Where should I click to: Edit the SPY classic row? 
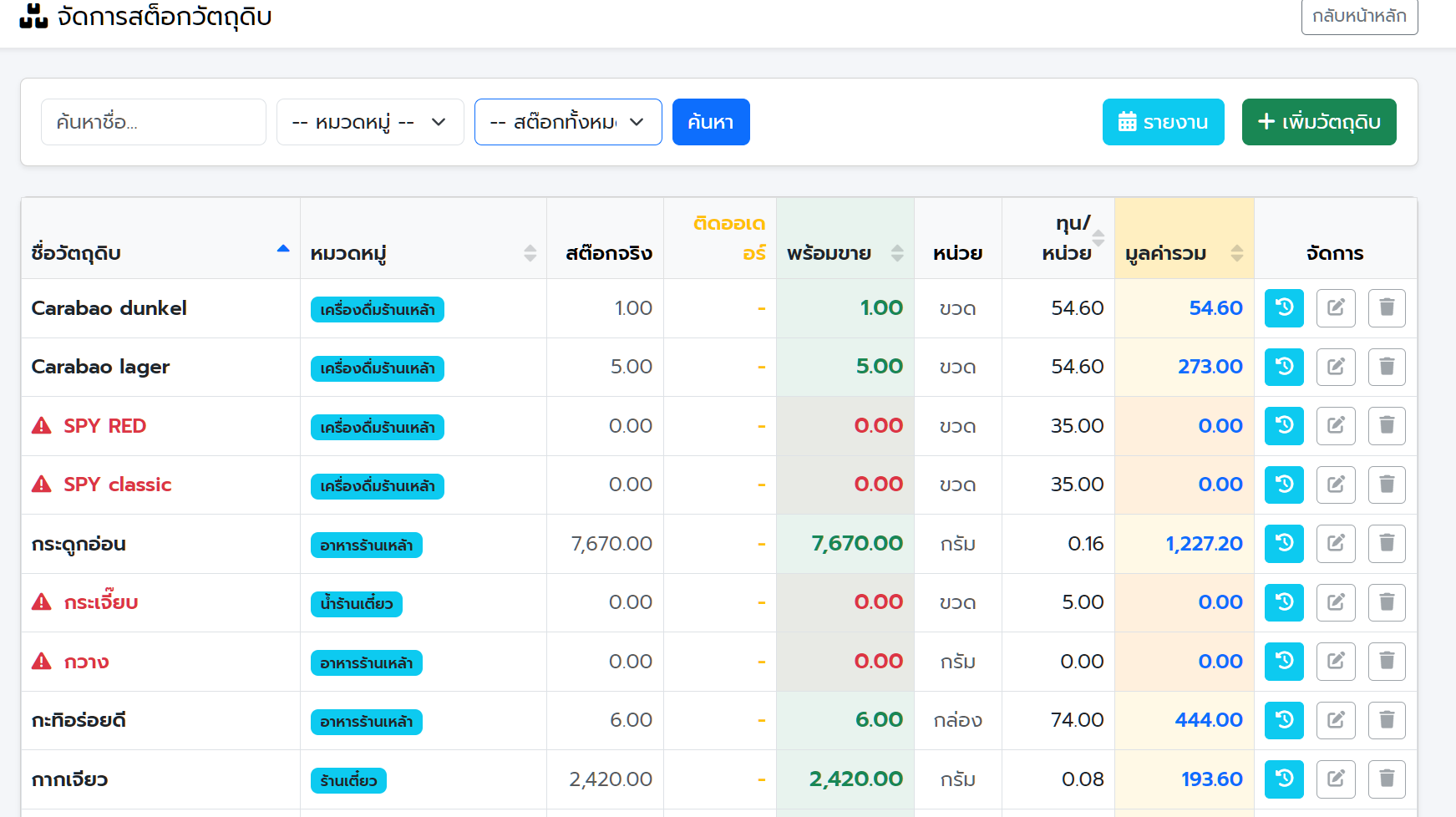coord(1336,485)
